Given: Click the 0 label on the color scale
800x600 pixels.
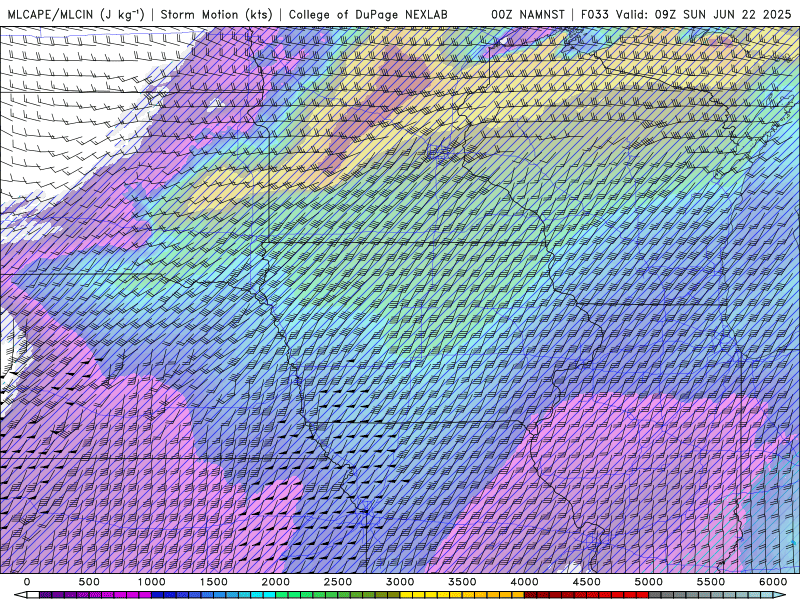Looking at the screenshot, I should coord(27,582).
